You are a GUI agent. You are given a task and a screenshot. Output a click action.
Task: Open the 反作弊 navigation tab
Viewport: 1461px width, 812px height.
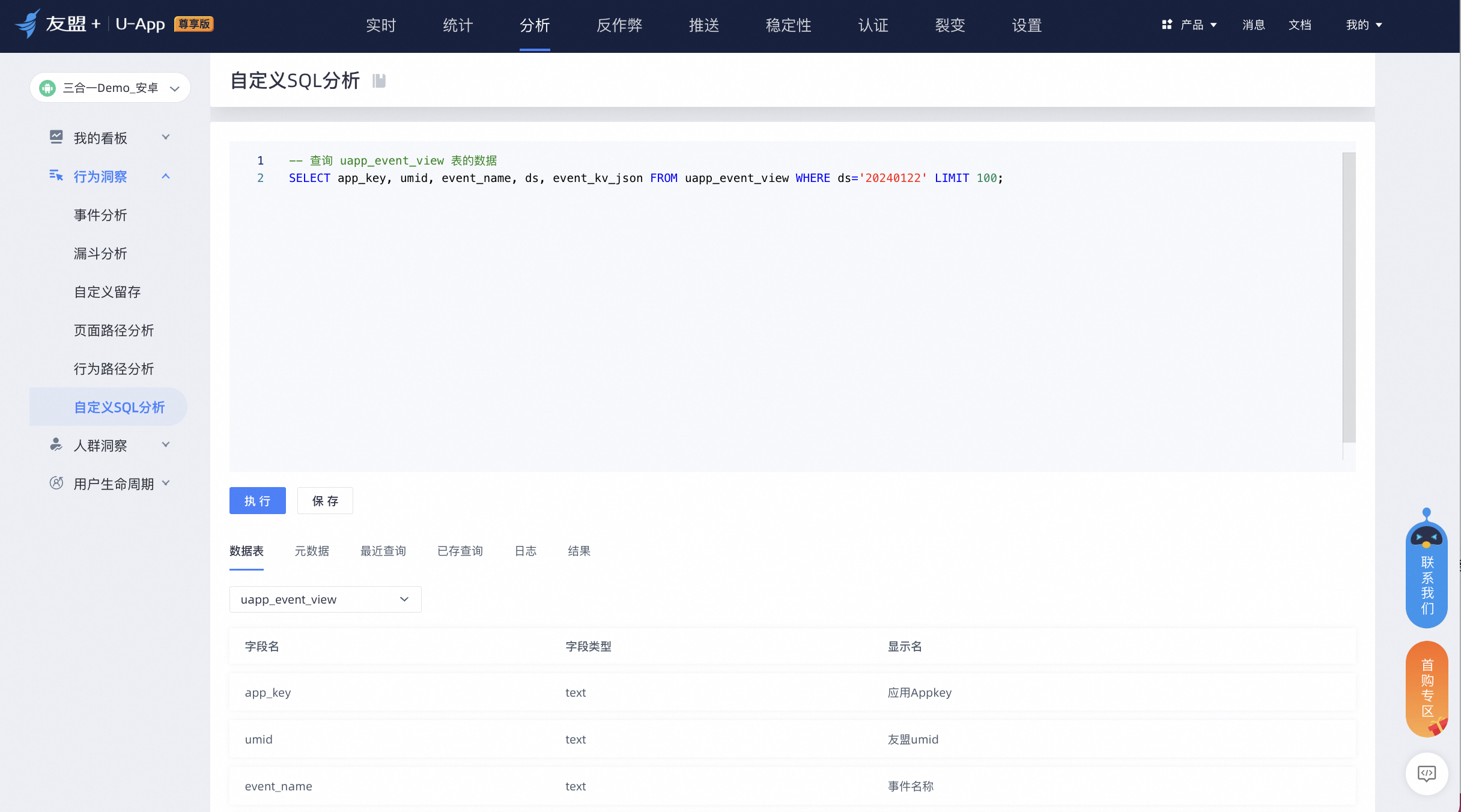click(x=619, y=25)
